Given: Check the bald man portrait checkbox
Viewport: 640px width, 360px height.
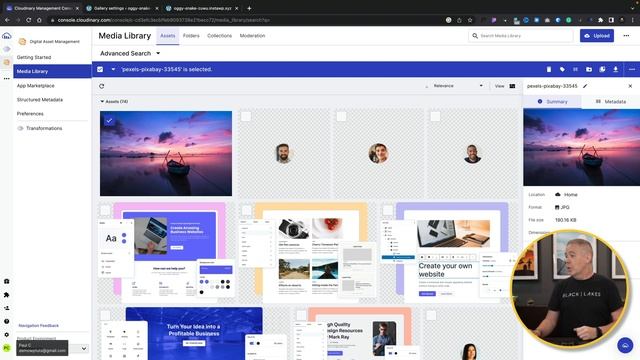Looking at the screenshot, I should click(435, 116).
